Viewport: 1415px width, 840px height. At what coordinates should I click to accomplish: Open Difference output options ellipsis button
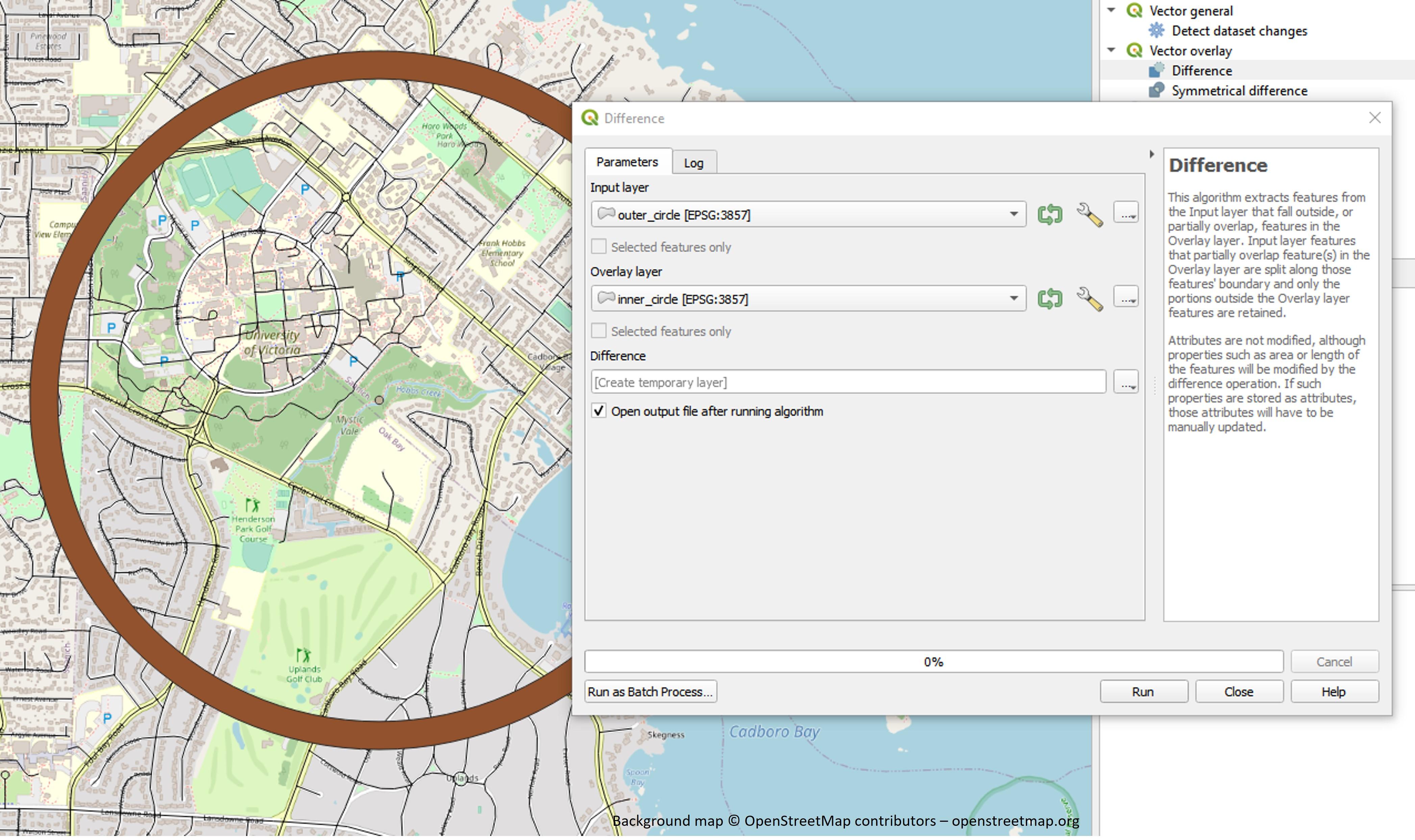click(x=1126, y=382)
